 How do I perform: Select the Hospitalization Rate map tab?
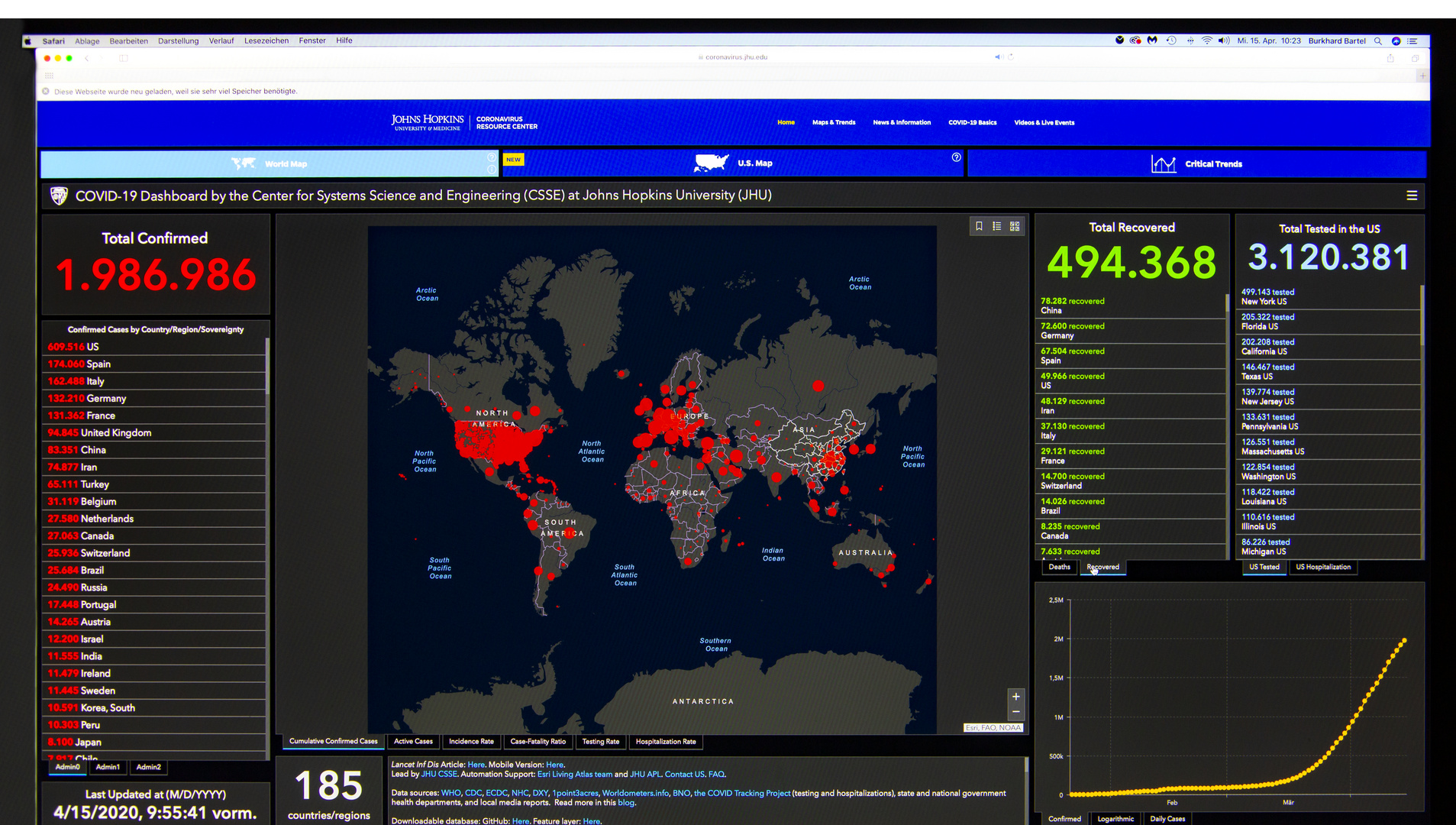pos(666,741)
